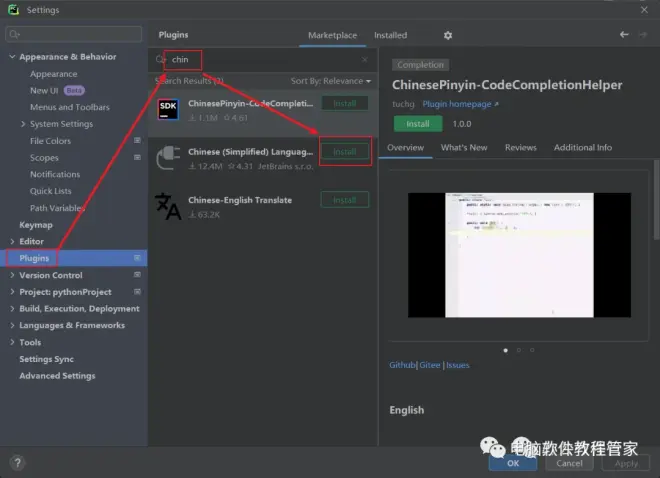Click the project-level marker icon beside Scopes

(137, 157)
